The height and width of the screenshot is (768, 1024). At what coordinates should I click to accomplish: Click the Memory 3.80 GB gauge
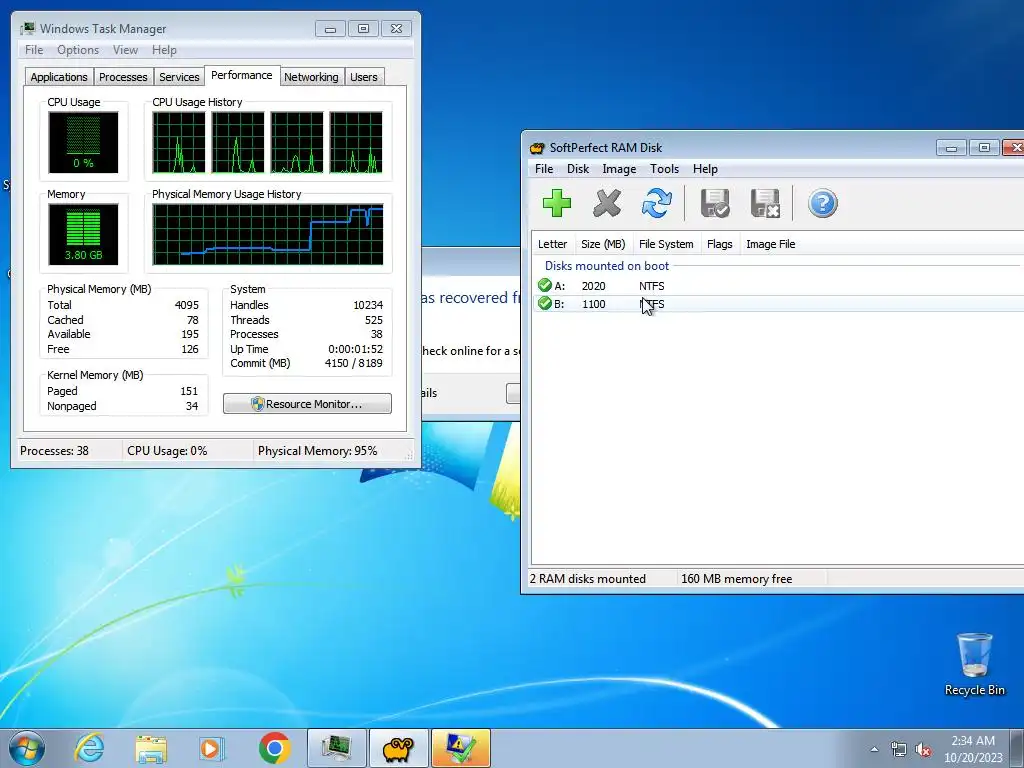83,234
